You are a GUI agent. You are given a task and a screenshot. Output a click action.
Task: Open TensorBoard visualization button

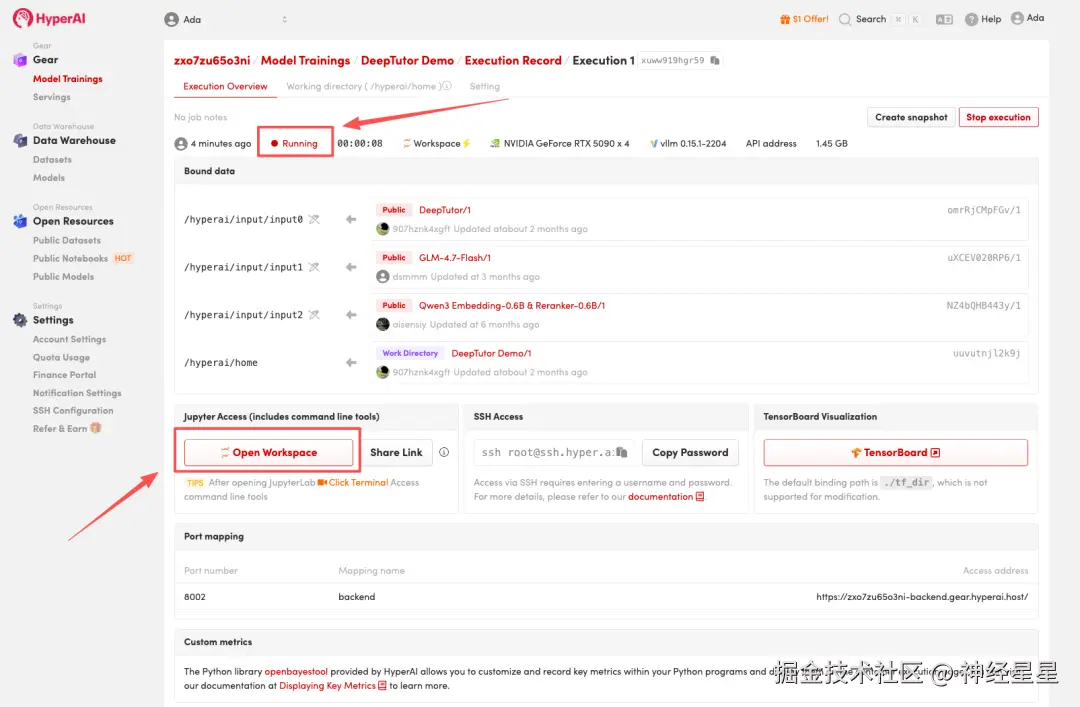(895, 452)
